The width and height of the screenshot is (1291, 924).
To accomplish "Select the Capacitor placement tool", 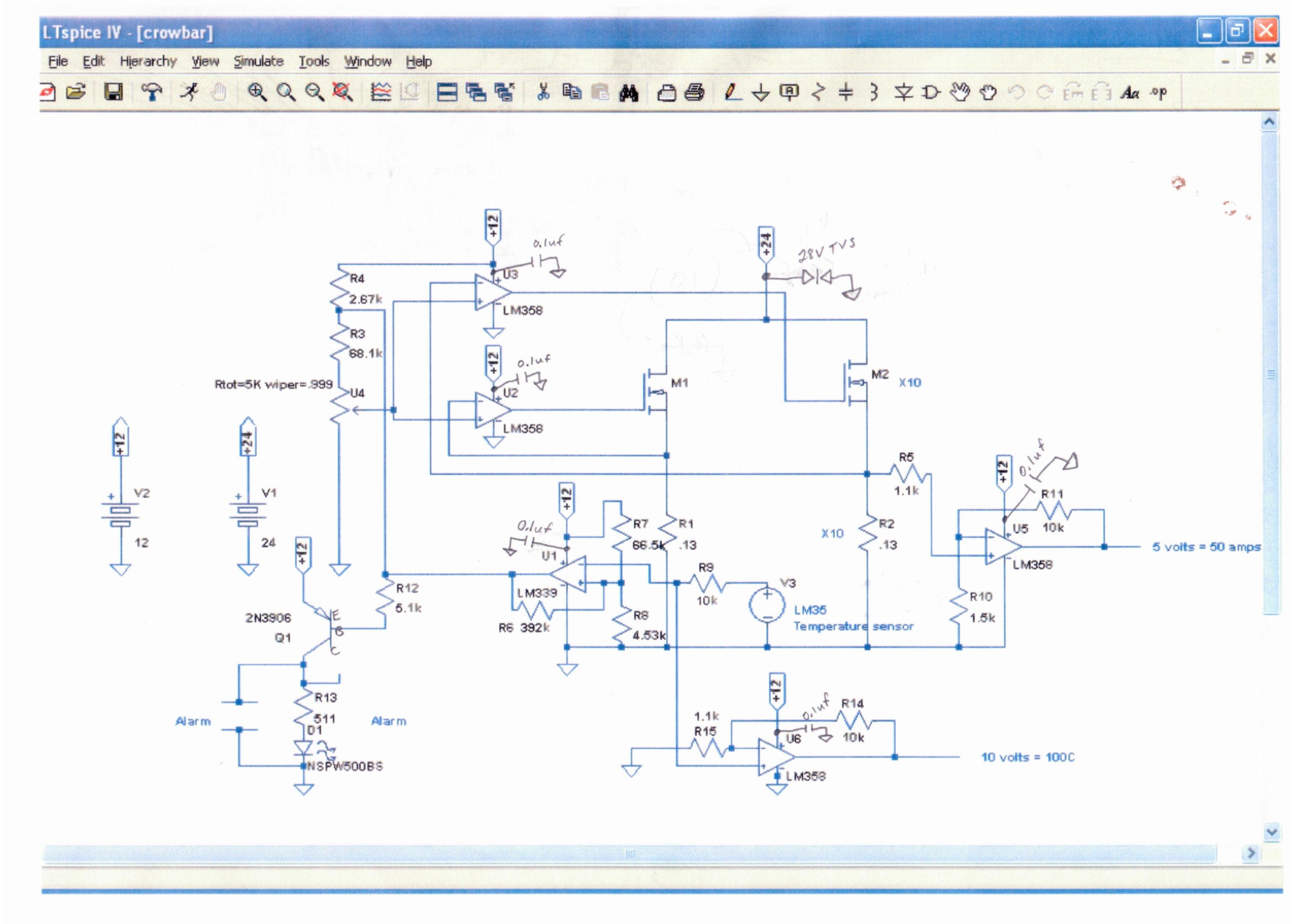I will 846,92.
